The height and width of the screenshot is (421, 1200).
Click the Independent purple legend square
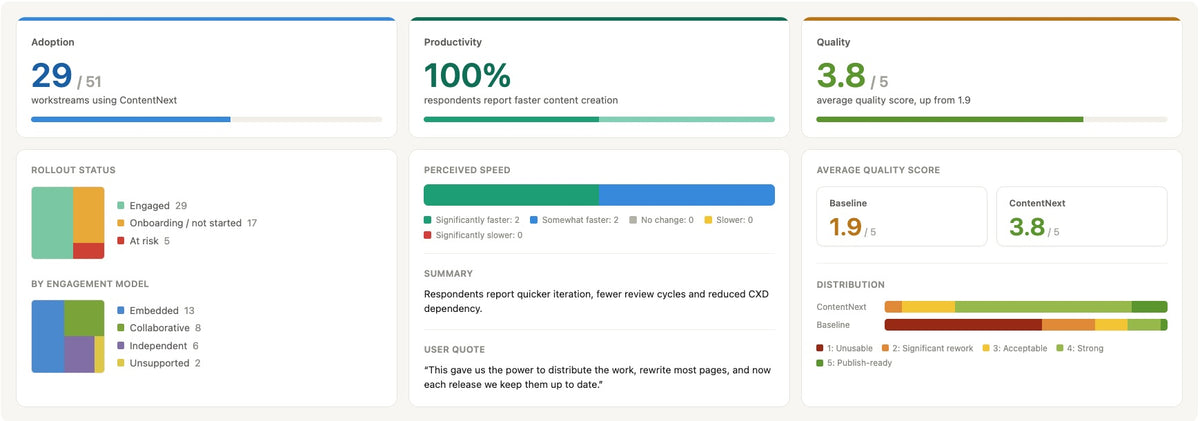point(121,345)
